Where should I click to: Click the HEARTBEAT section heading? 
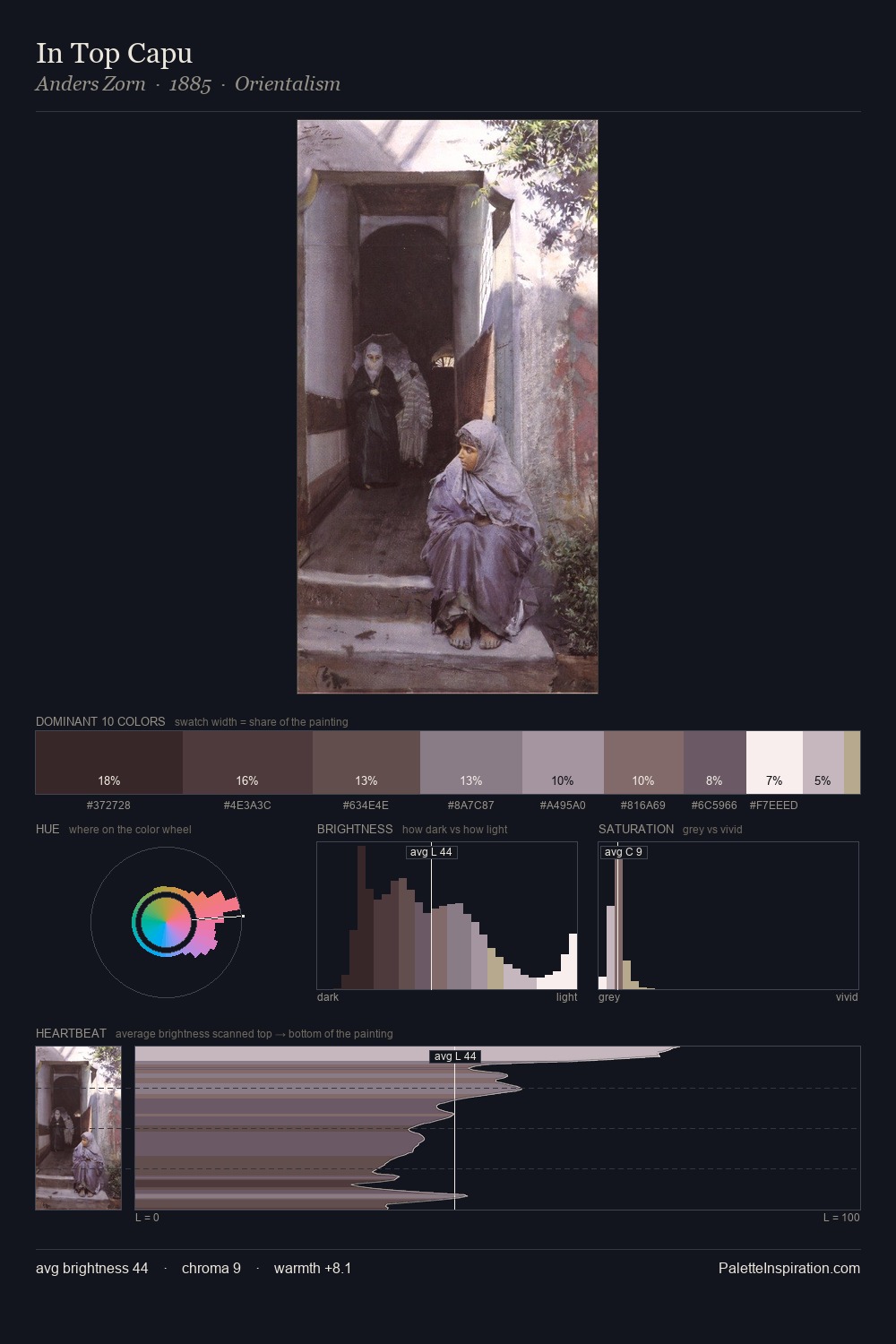pos(71,1033)
